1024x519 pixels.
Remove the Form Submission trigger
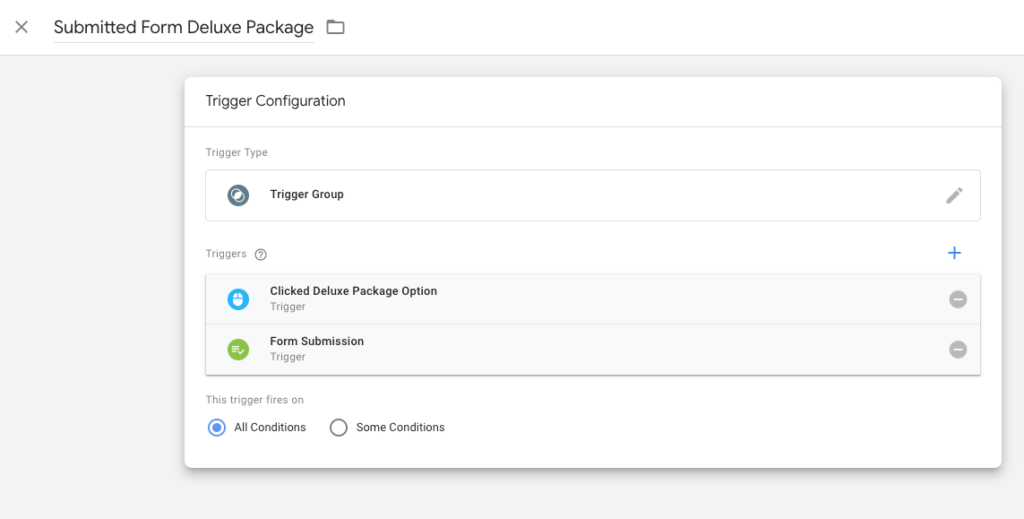pos(957,349)
